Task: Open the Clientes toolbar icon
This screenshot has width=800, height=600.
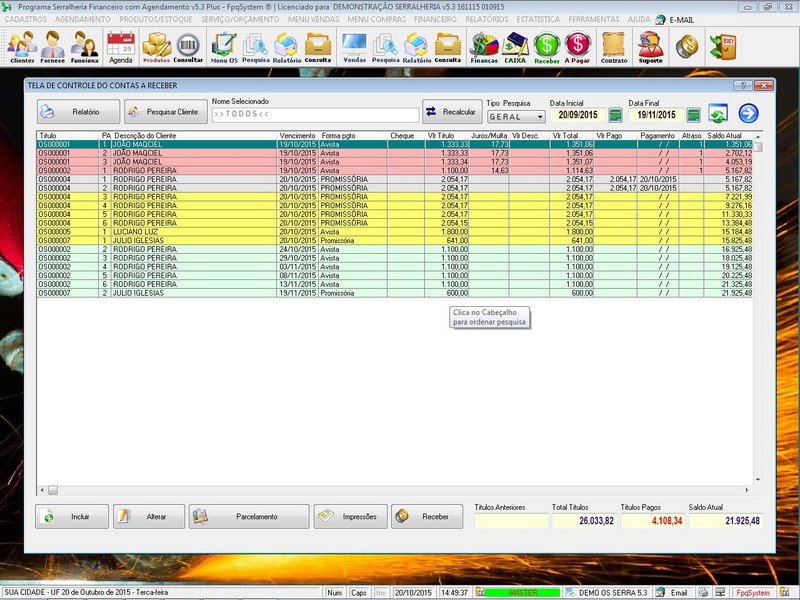Action: click(22, 47)
